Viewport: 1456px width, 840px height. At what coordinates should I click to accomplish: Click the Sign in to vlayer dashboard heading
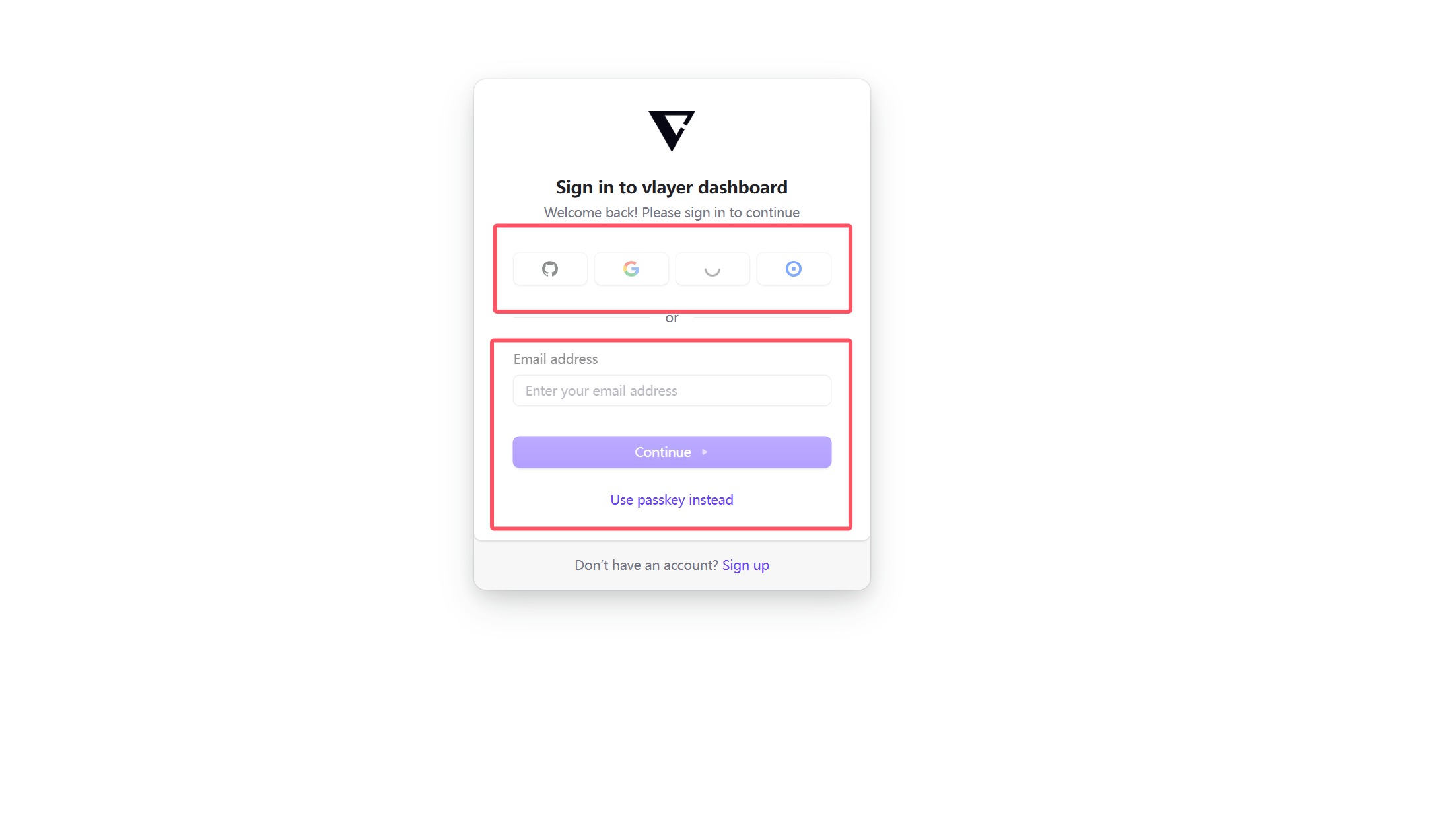[672, 188]
